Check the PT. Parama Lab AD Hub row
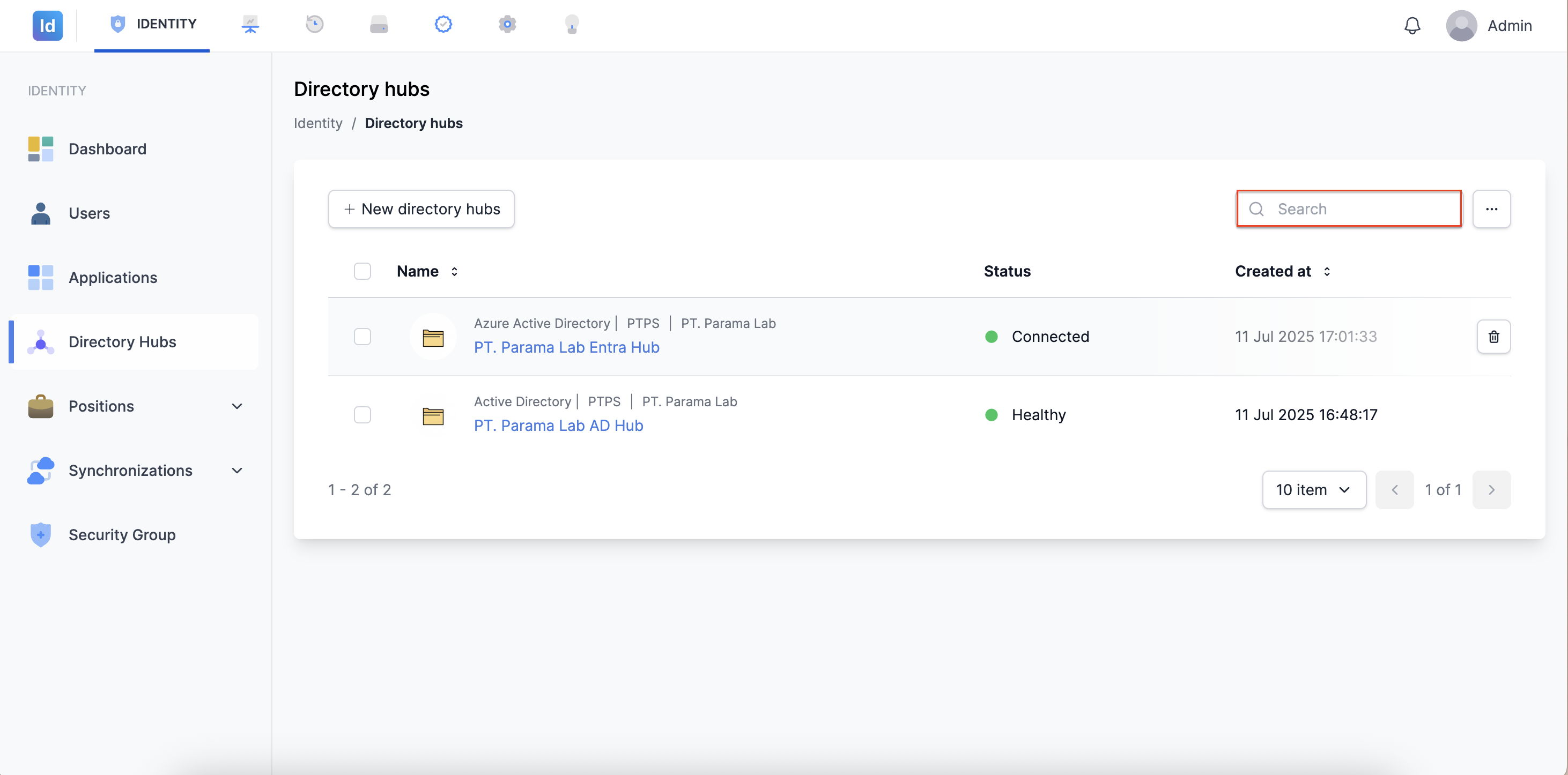Viewport: 1568px width, 775px height. click(362, 415)
